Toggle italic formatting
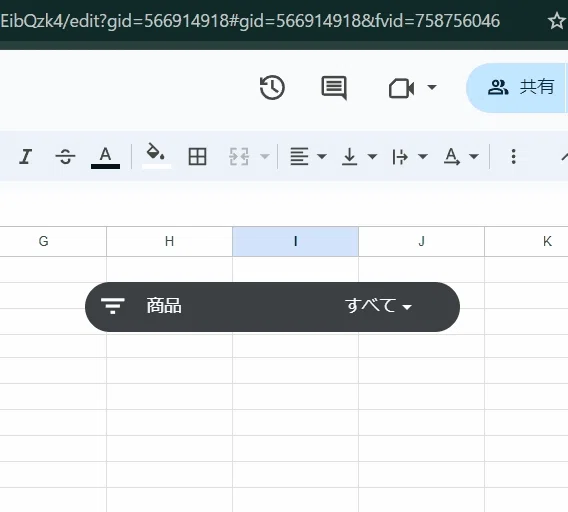This screenshot has width=568, height=512. point(25,157)
